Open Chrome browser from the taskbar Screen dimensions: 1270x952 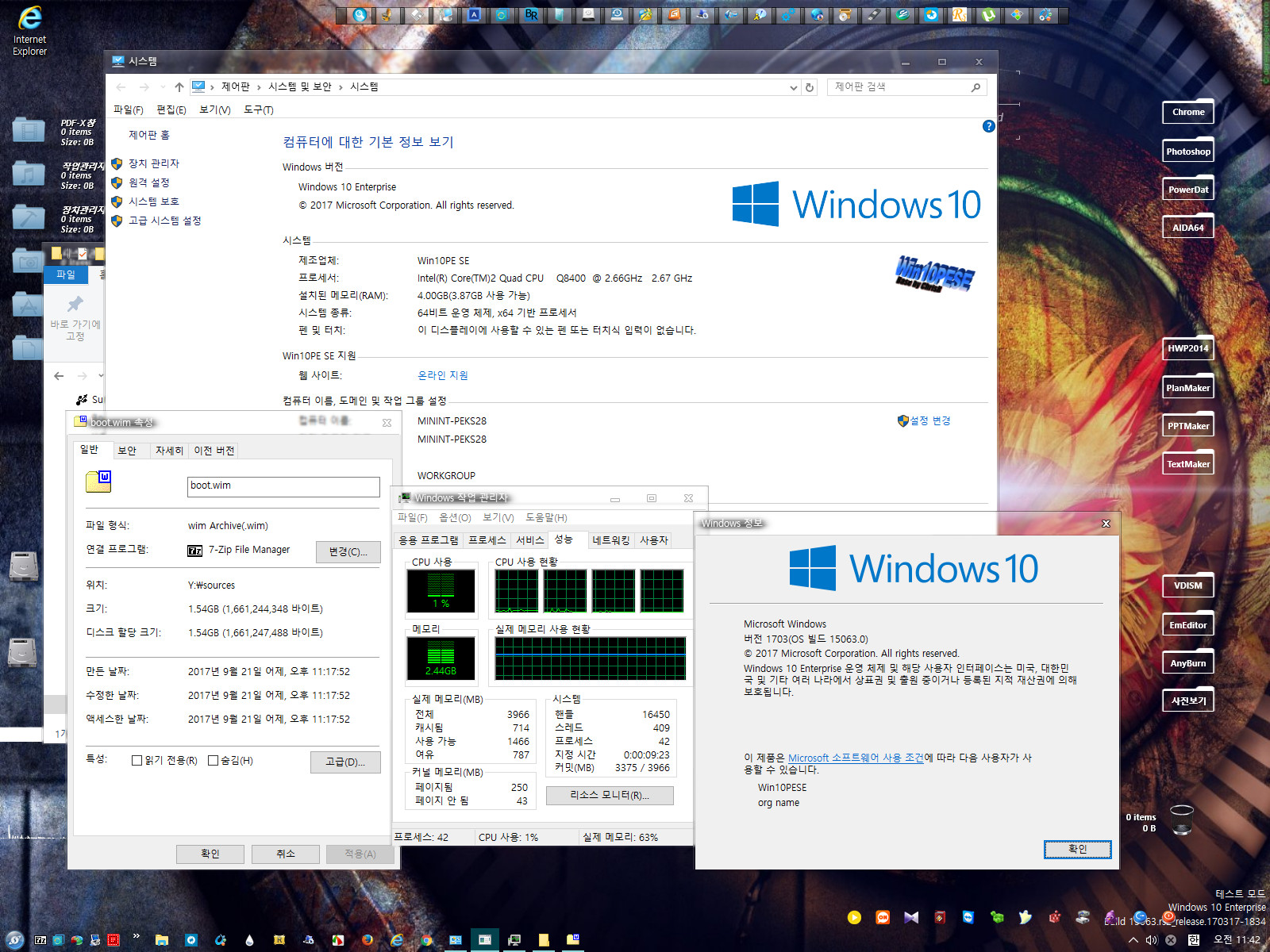coord(426,940)
